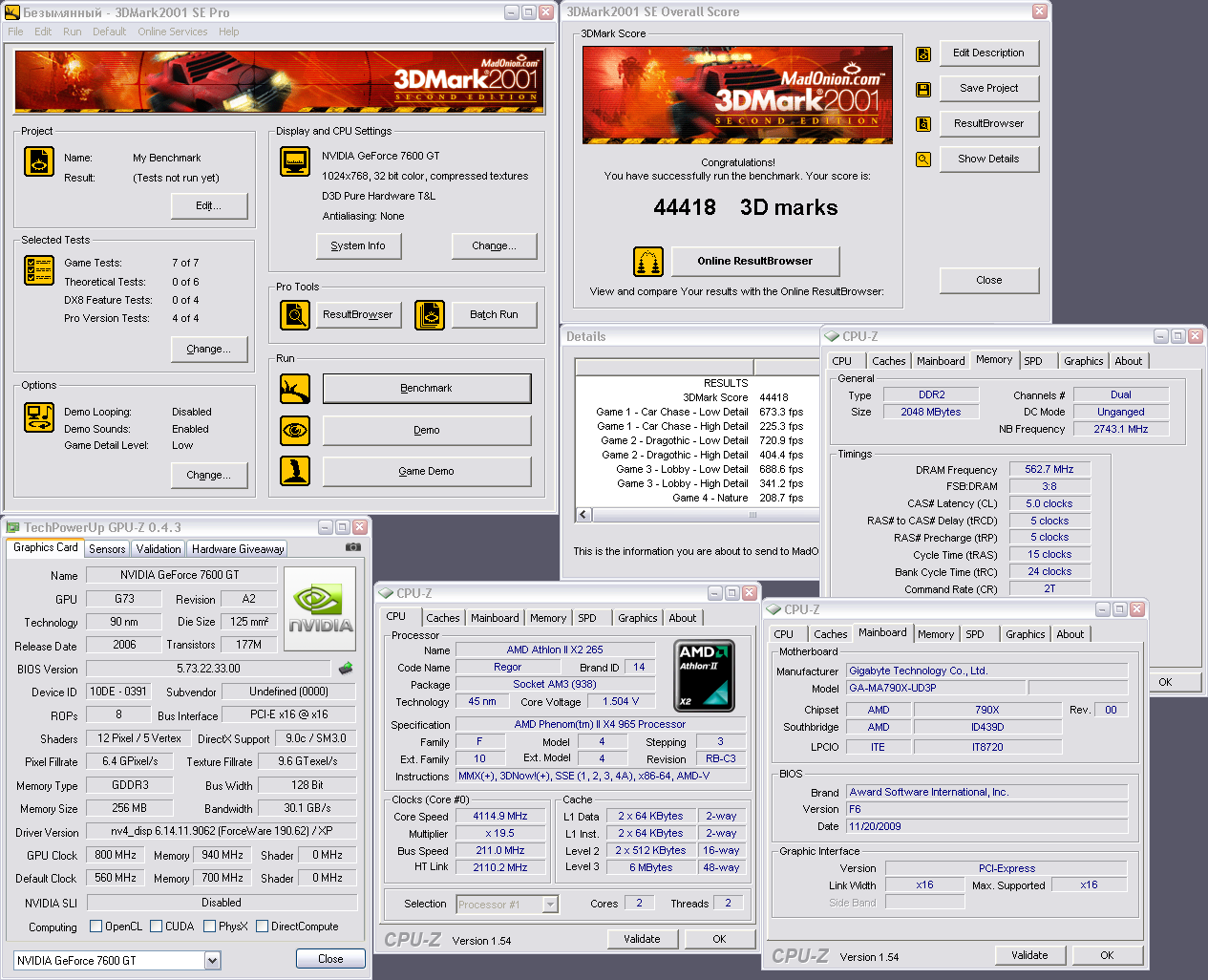Click the ResultBrowser magnifier icon in Pro Tools
The image size is (1208, 980).
pos(295,314)
